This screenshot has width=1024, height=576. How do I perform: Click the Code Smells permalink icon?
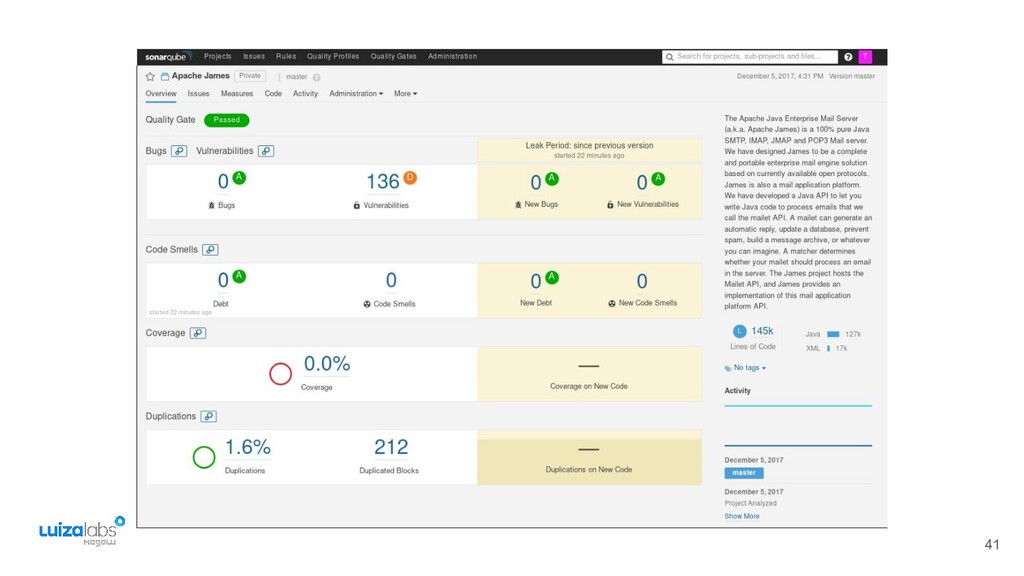(210, 249)
